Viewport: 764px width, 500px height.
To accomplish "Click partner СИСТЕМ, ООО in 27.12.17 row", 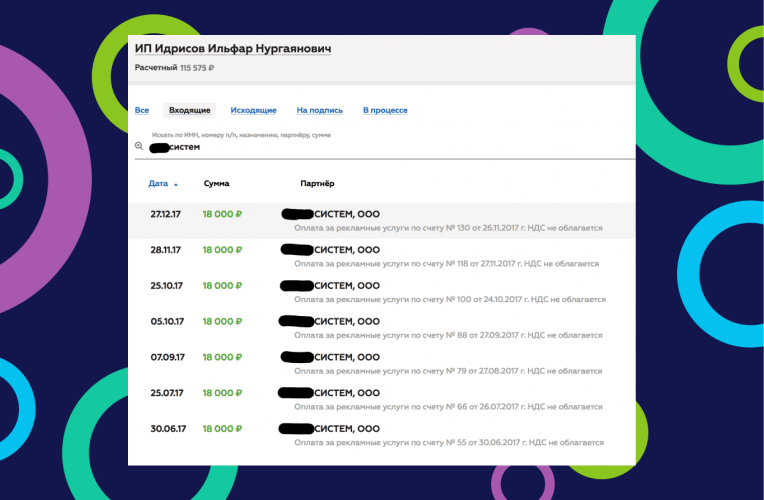I will click(347, 214).
